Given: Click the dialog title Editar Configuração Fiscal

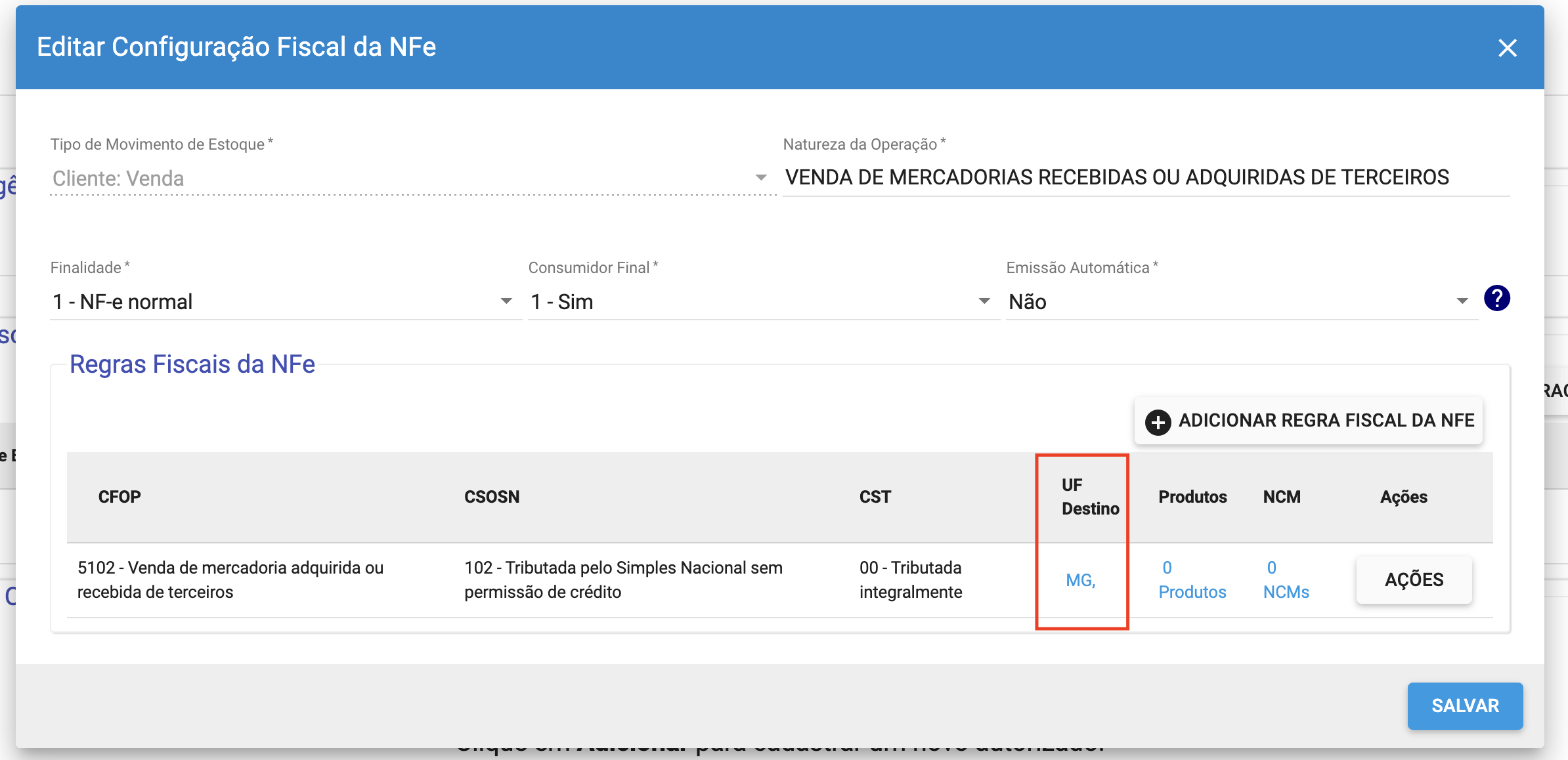Looking at the screenshot, I should click(x=236, y=47).
